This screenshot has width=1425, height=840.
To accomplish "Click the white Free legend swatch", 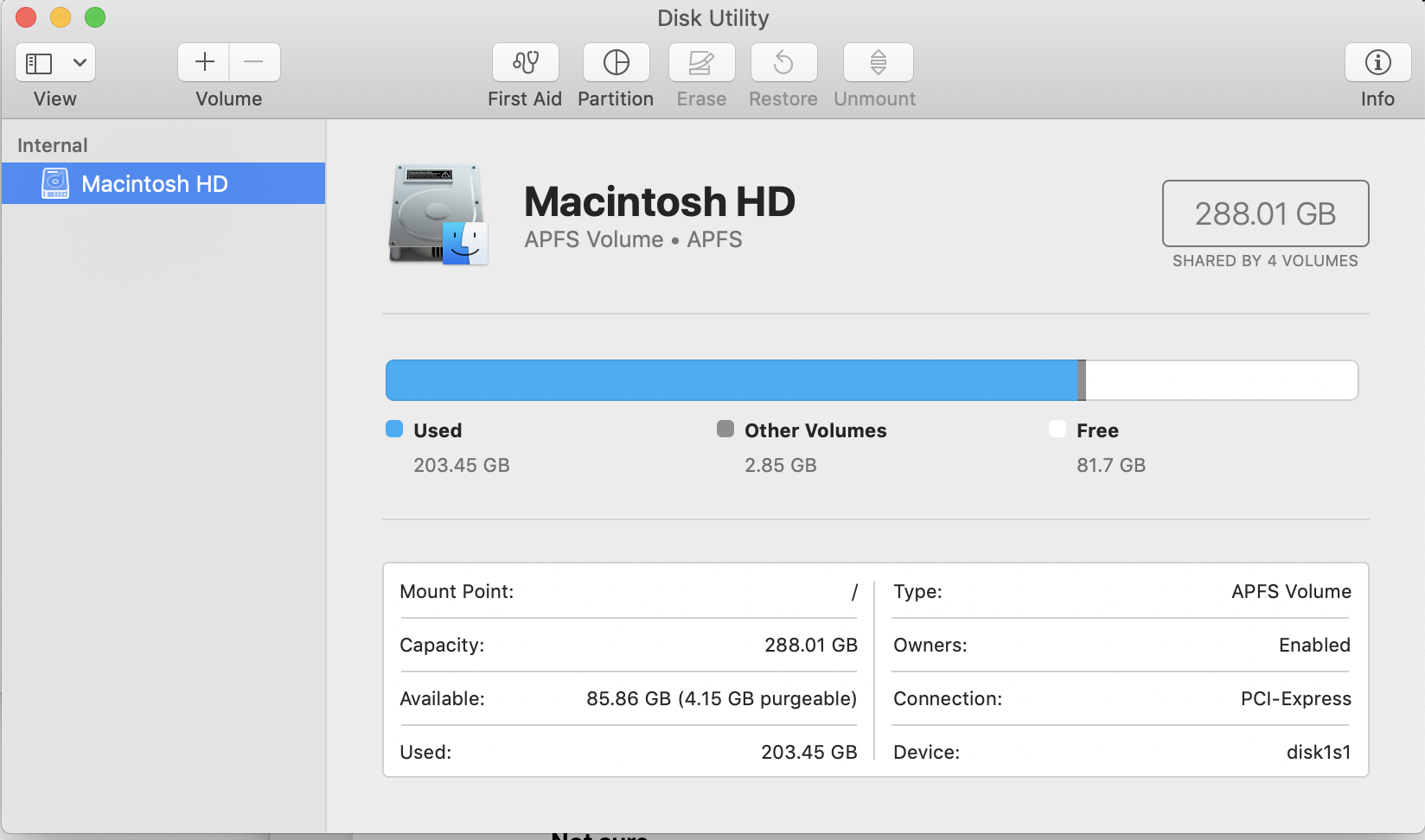I will (x=1058, y=430).
